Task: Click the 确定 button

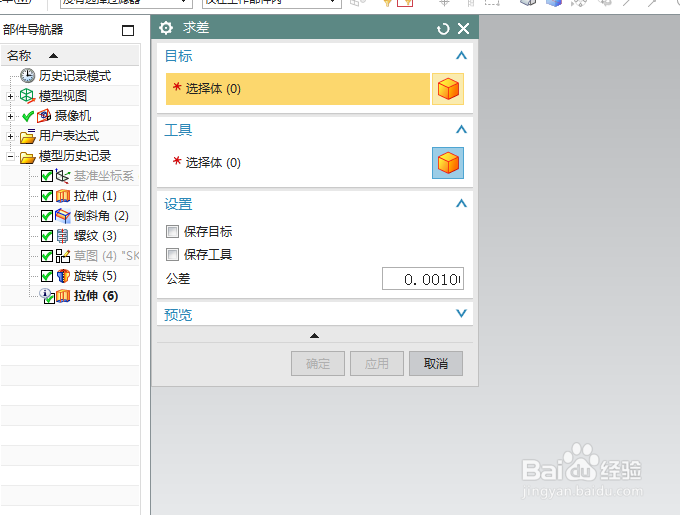Action: (318, 363)
